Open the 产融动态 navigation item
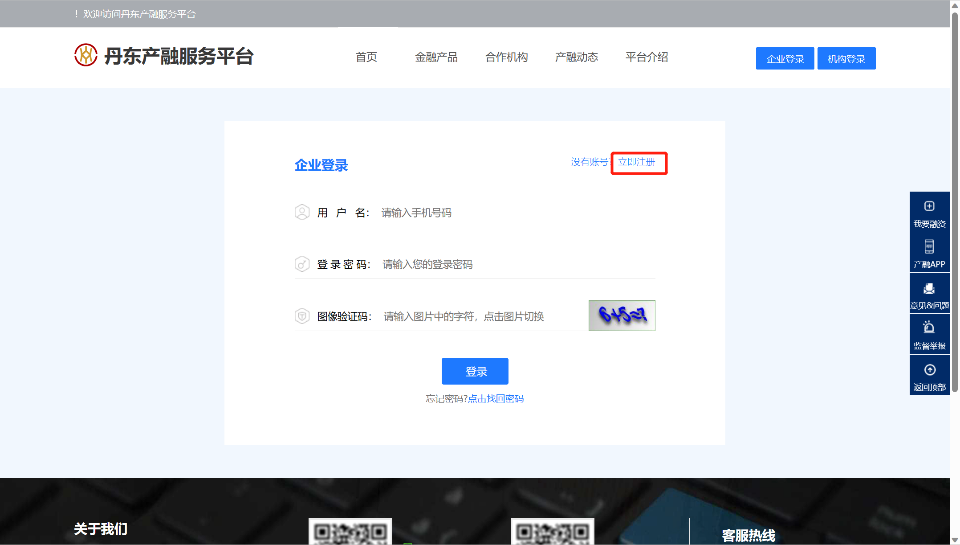 [576, 57]
